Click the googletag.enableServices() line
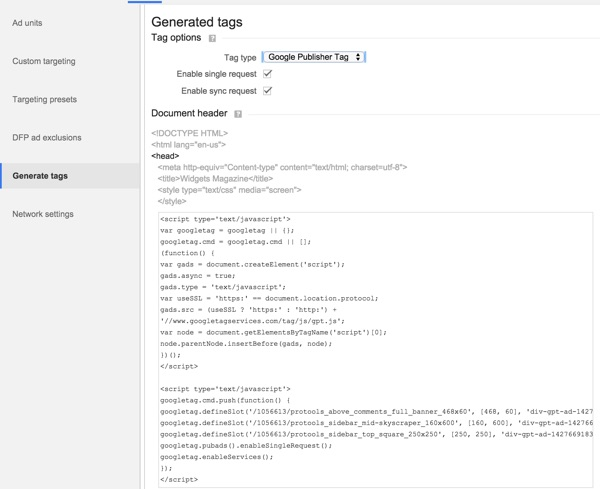The height and width of the screenshot is (489, 600). (217, 457)
